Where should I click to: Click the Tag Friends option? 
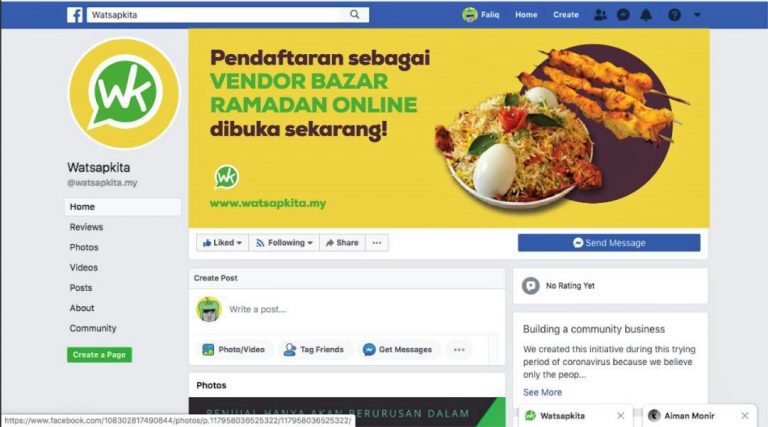click(x=314, y=350)
